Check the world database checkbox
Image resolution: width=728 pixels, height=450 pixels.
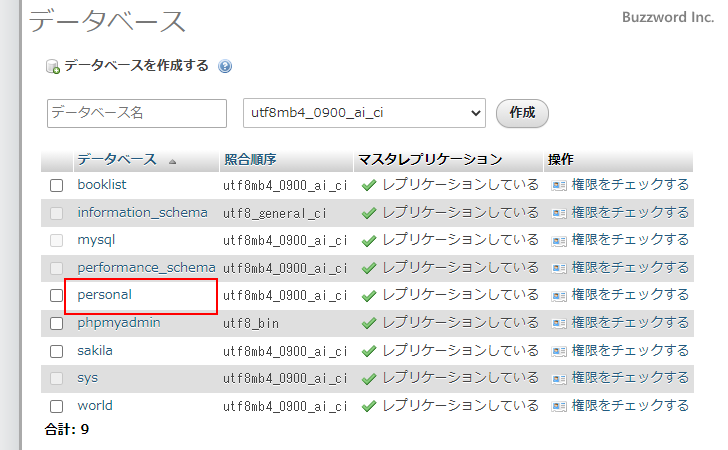point(57,406)
